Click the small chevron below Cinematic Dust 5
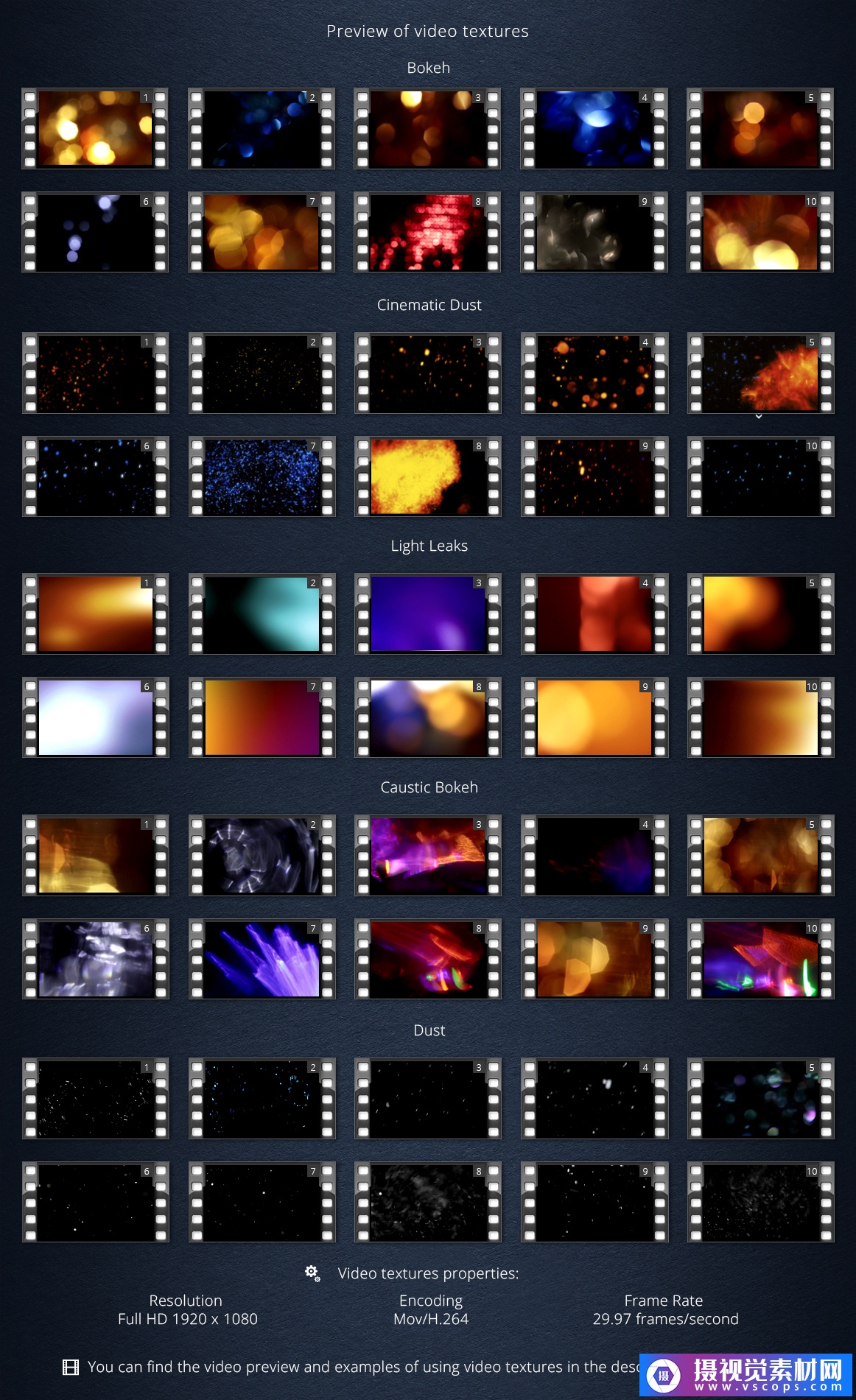Image resolution: width=856 pixels, height=1400 pixels. pos(759,417)
